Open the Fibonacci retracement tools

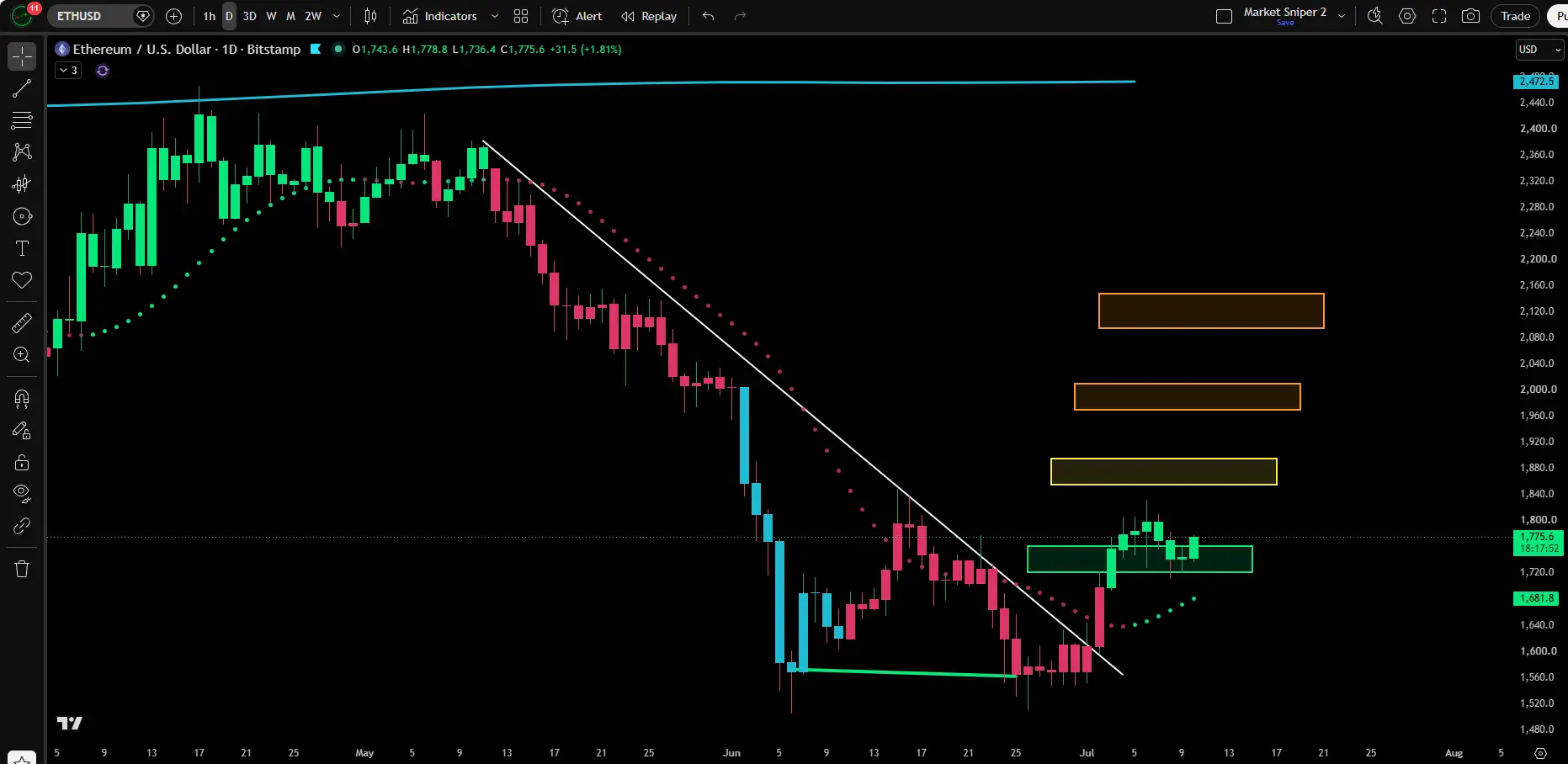point(22,120)
